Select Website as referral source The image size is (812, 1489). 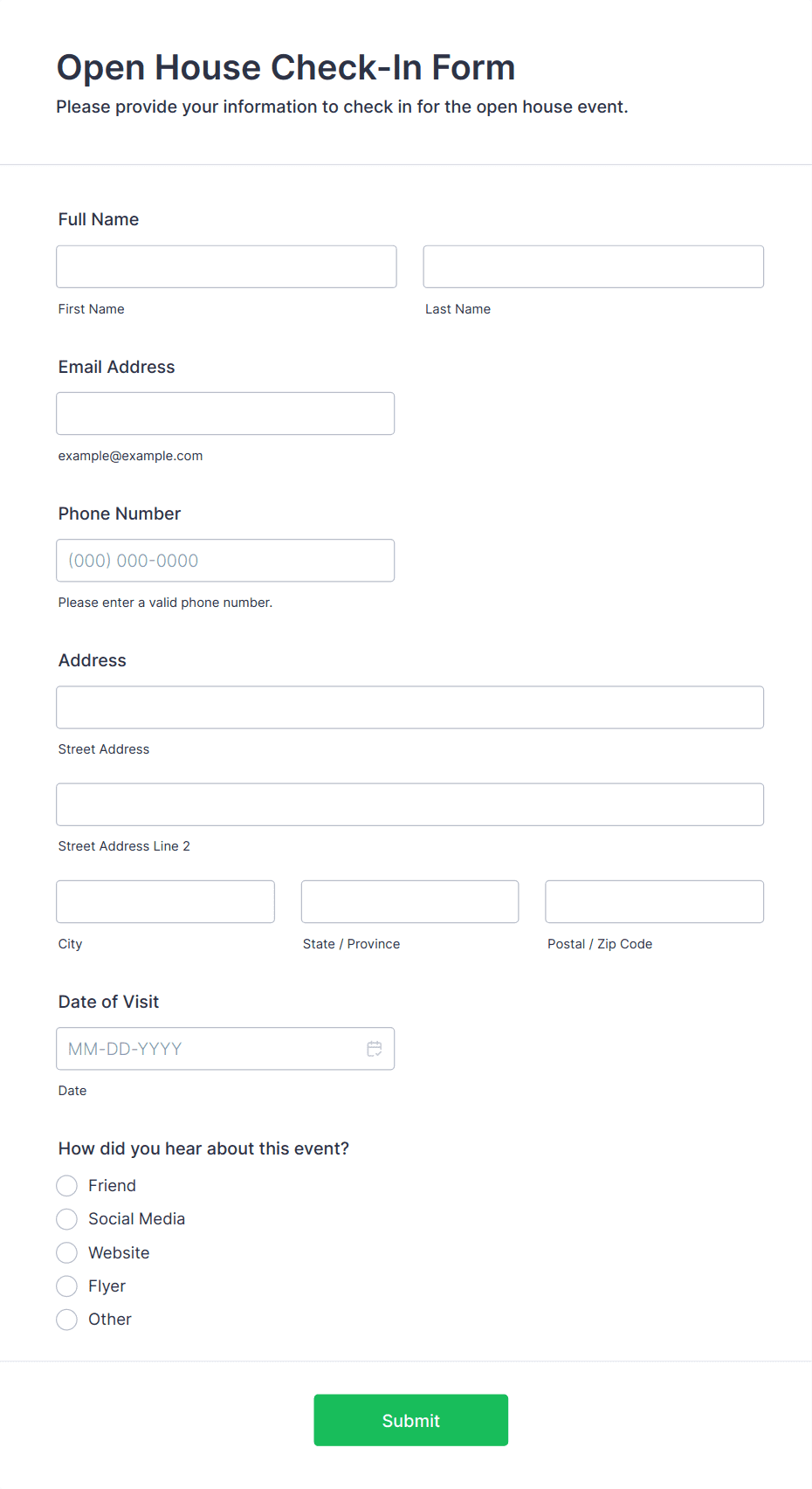tap(67, 1253)
